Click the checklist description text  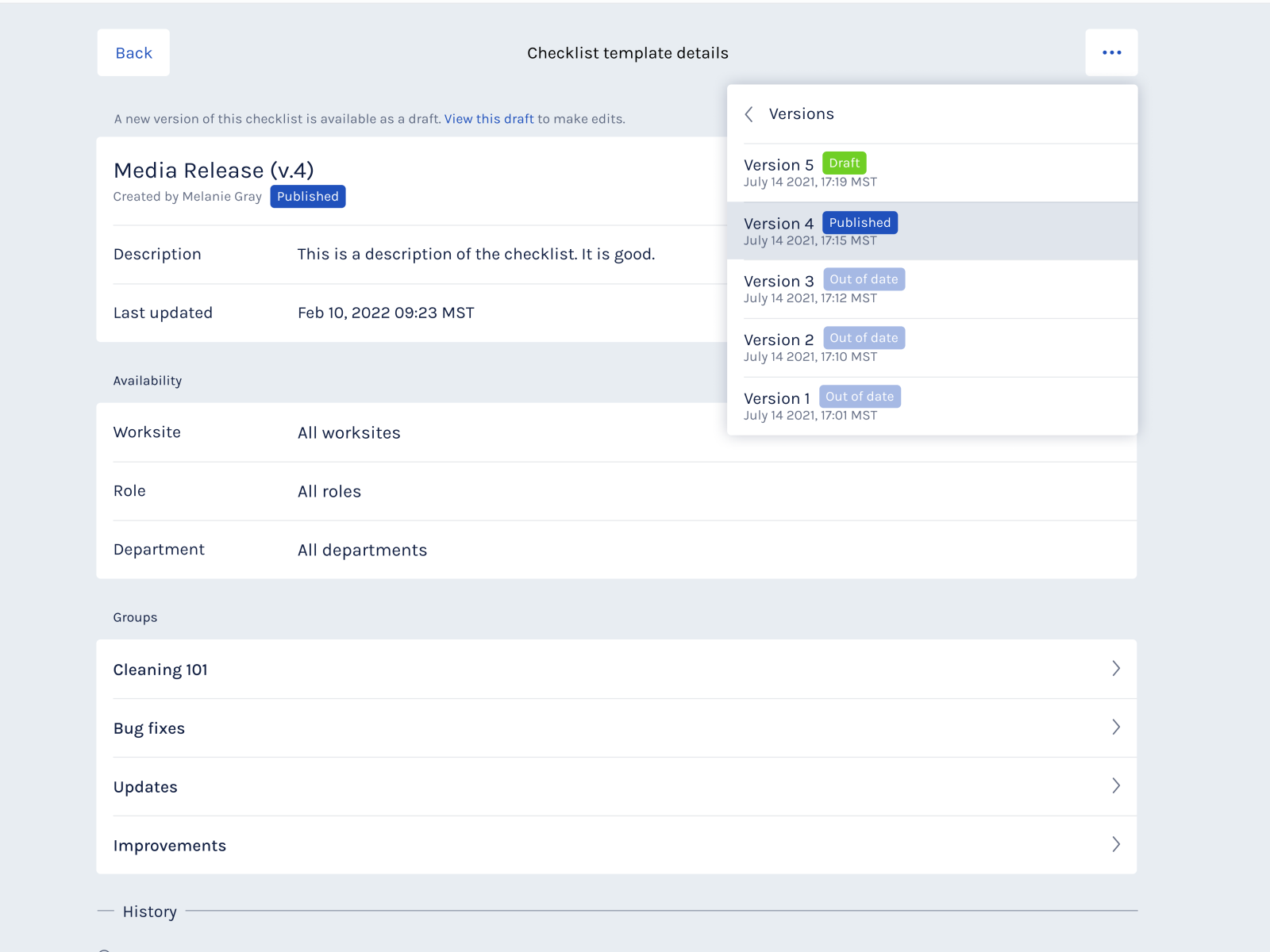point(476,254)
